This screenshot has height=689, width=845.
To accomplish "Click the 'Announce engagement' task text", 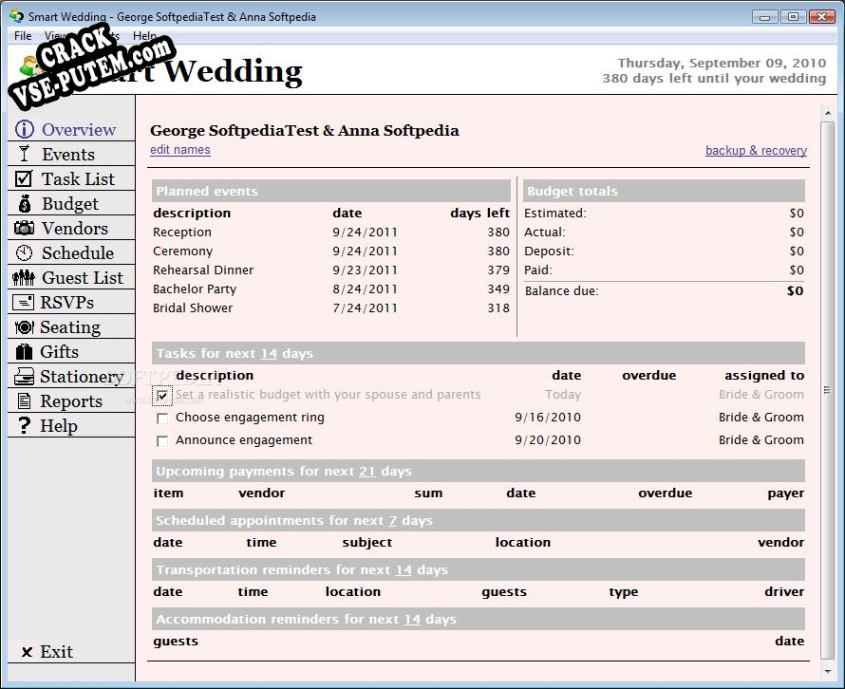I will click(x=244, y=440).
